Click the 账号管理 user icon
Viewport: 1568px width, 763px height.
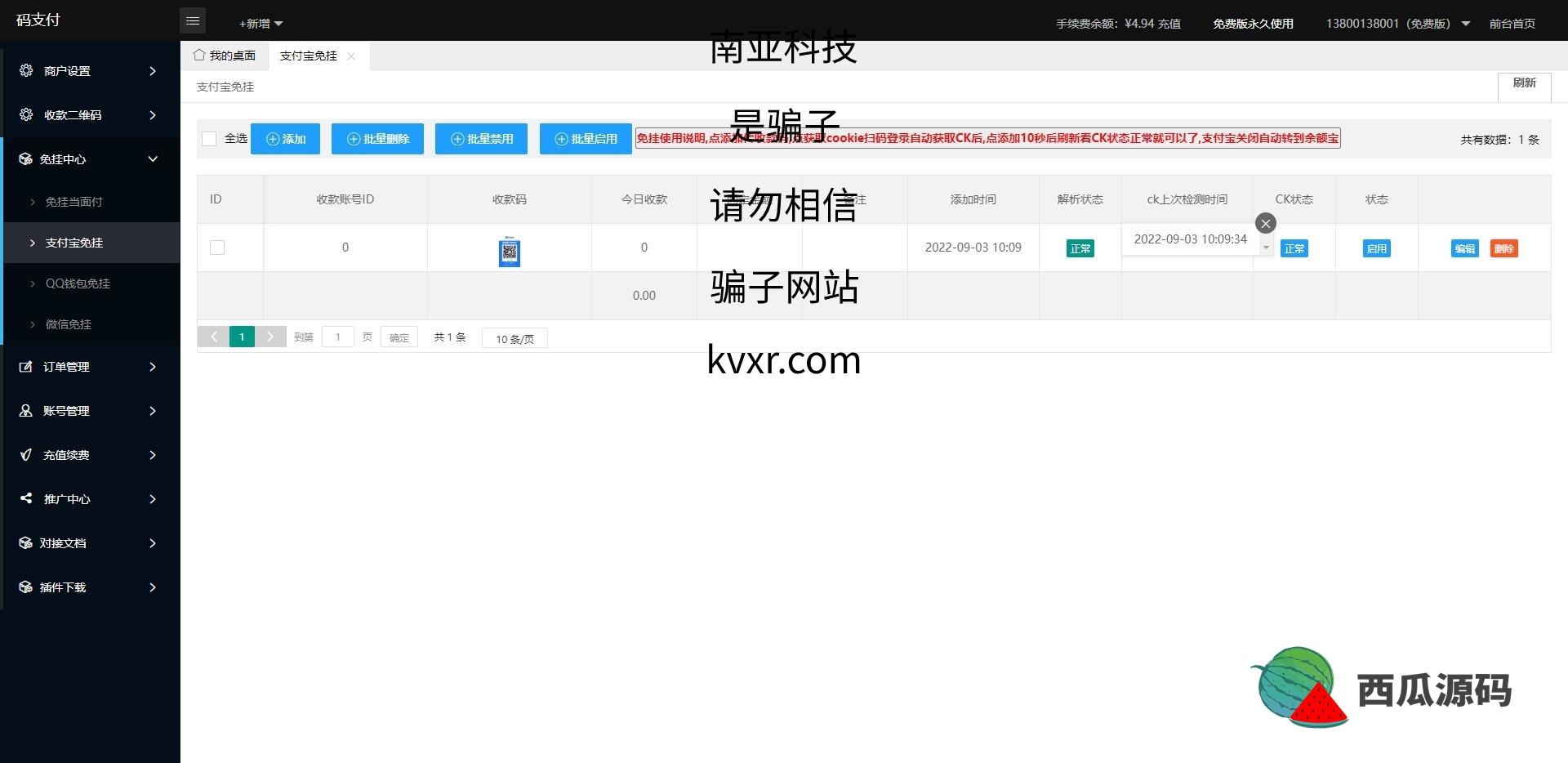click(26, 410)
